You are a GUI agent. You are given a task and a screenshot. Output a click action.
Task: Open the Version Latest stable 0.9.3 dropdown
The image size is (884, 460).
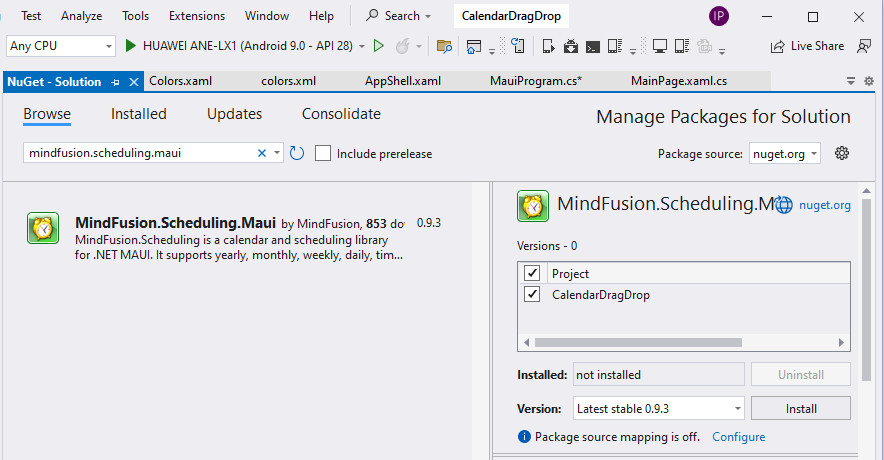click(x=658, y=408)
